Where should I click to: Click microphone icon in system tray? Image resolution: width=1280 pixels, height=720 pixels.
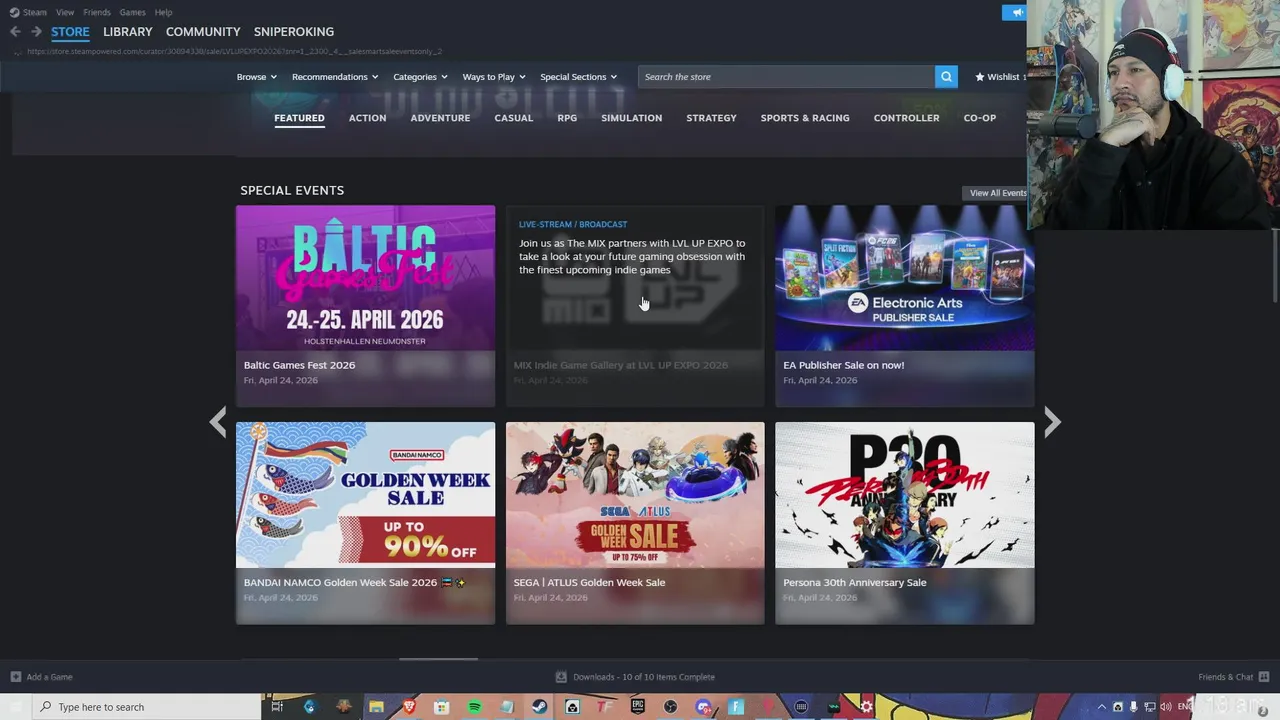click(x=1134, y=707)
